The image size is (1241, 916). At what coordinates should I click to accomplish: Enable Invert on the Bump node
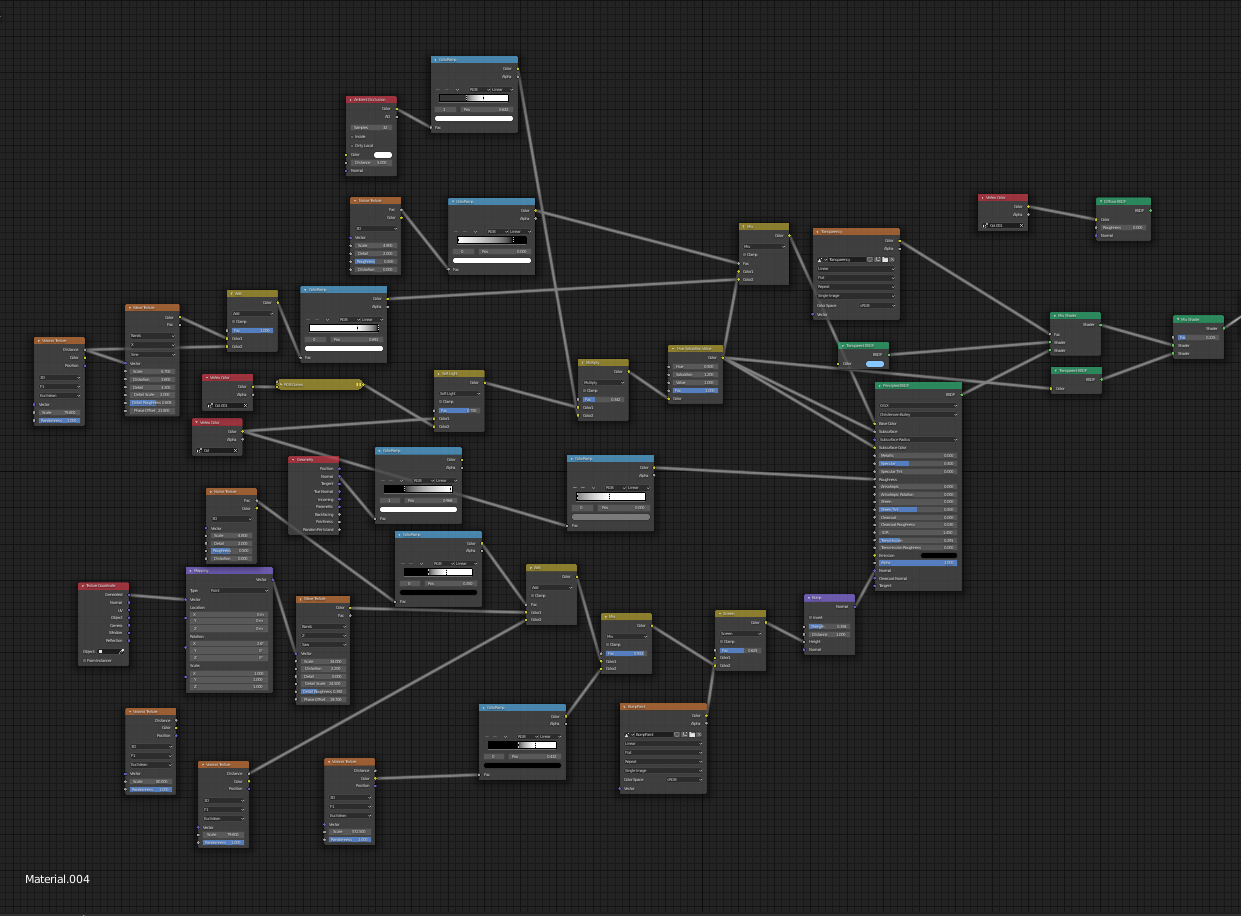coord(810,617)
